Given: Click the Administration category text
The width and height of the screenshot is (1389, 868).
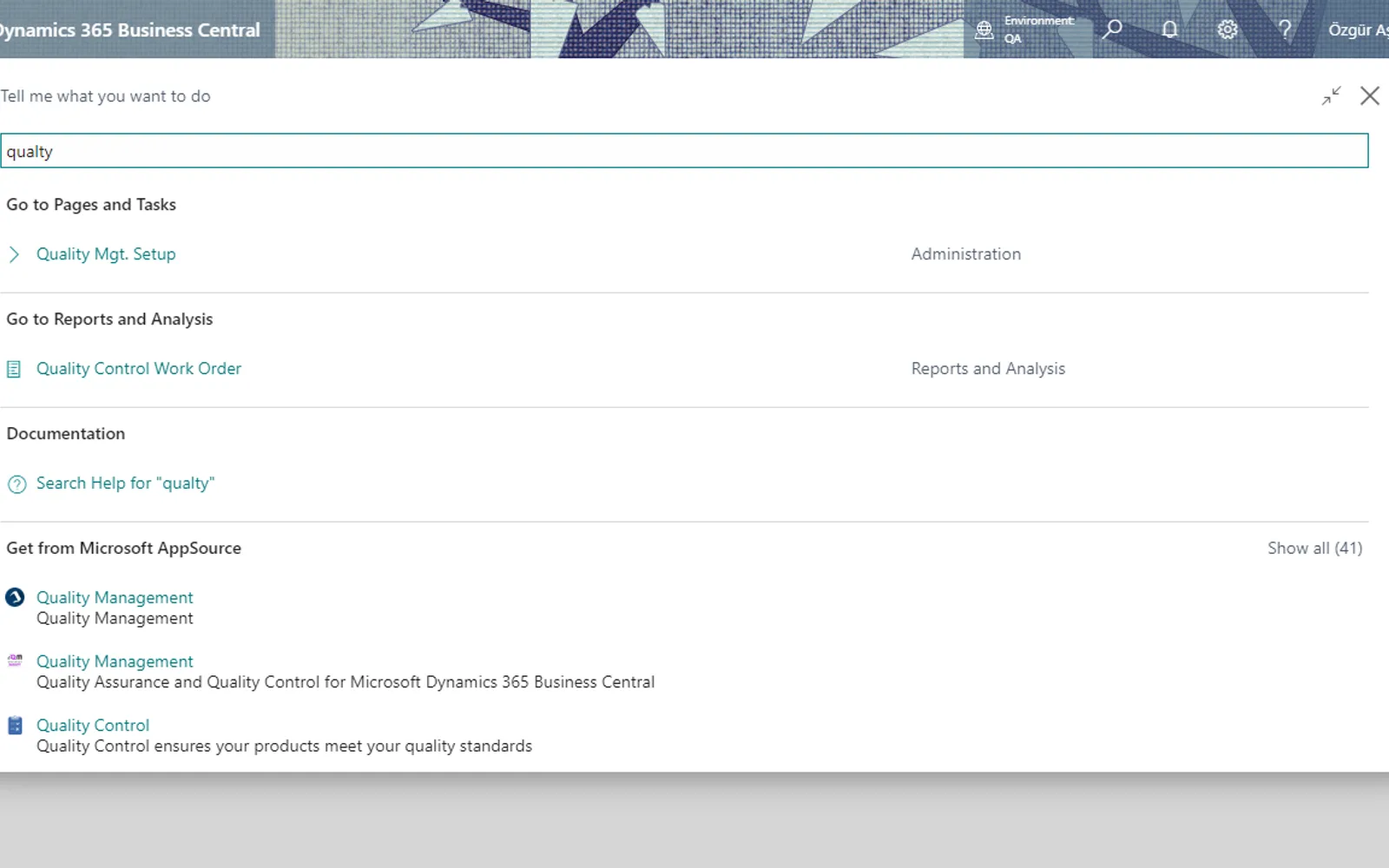Looking at the screenshot, I should (x=966, y=254).
